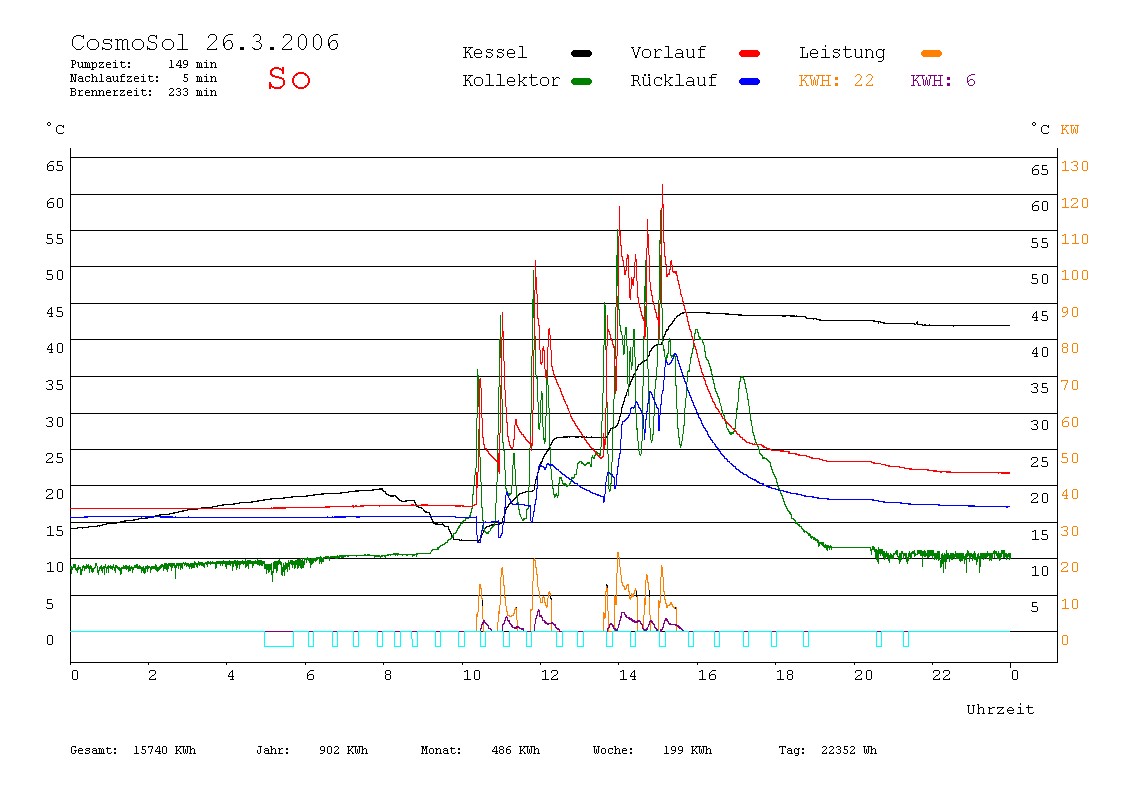This screenshot has width=1148, height=812.
Task: Pick the orange Leistung legend swatch
Action: [931, 53]
